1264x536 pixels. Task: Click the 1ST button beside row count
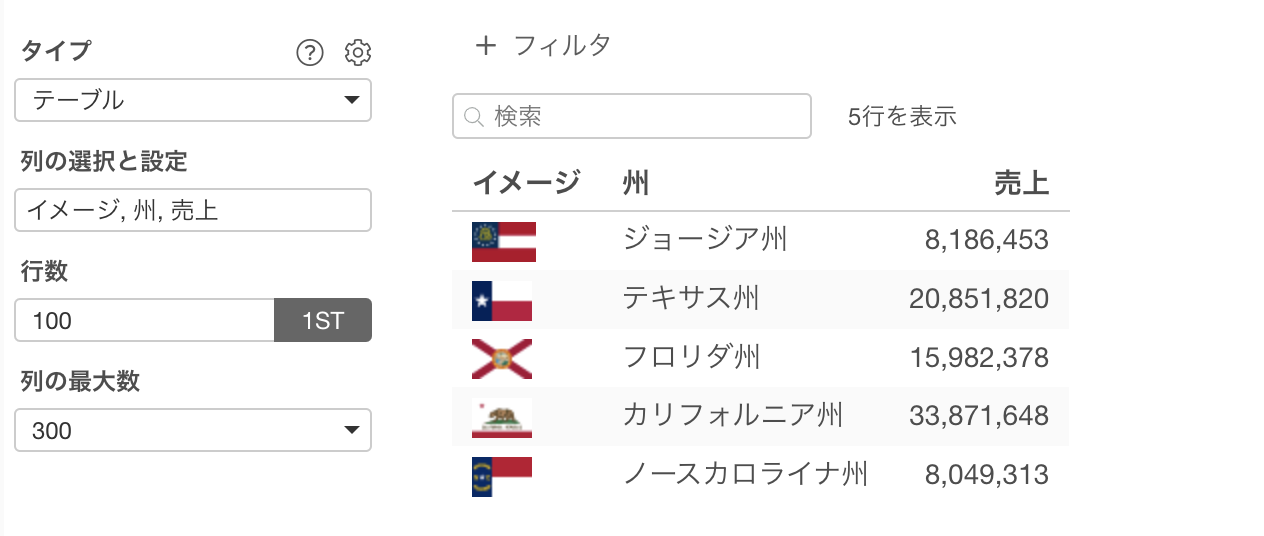tap(323, 320)
